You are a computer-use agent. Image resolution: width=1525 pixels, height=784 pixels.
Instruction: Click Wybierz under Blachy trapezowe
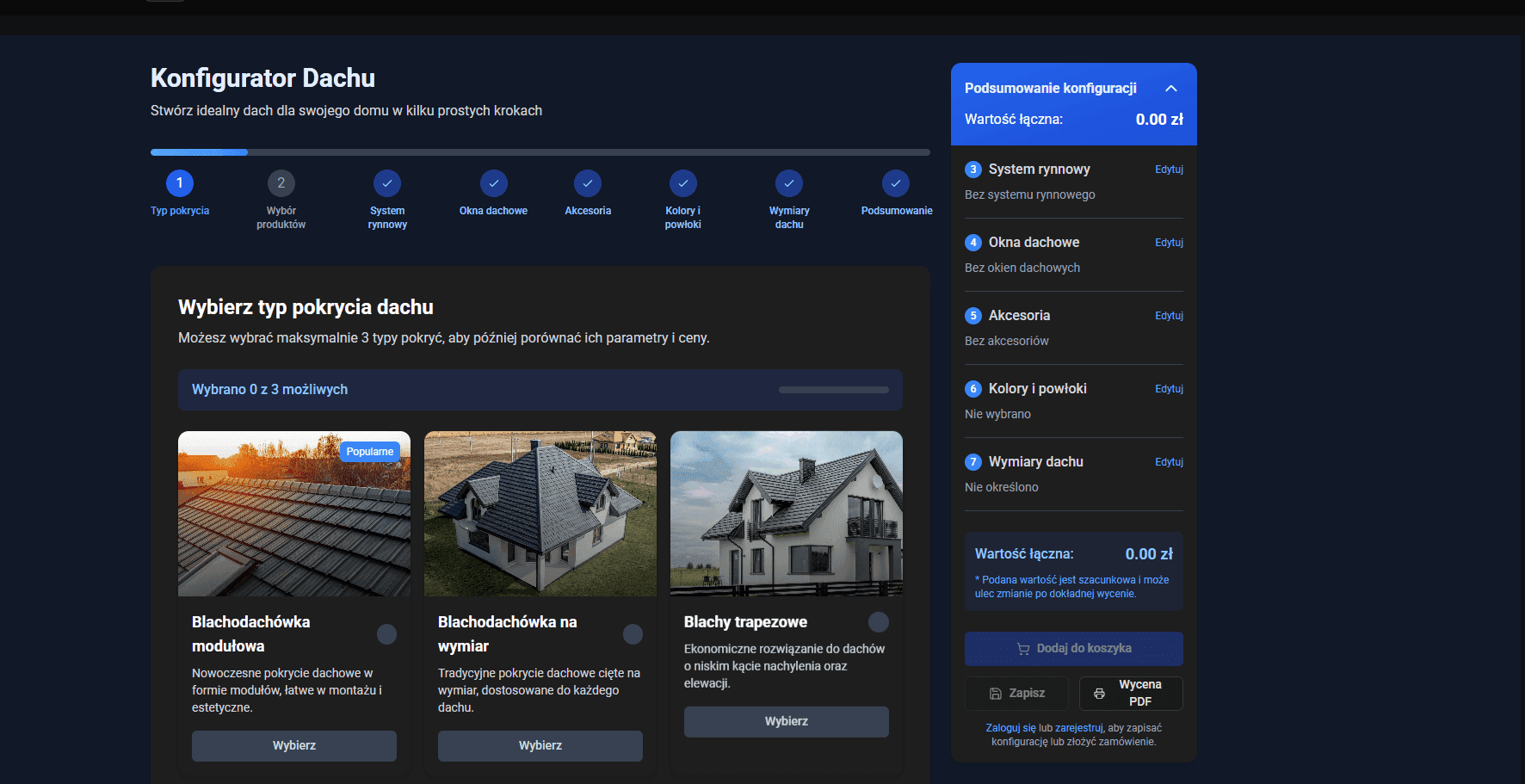[x=787, y=722]
